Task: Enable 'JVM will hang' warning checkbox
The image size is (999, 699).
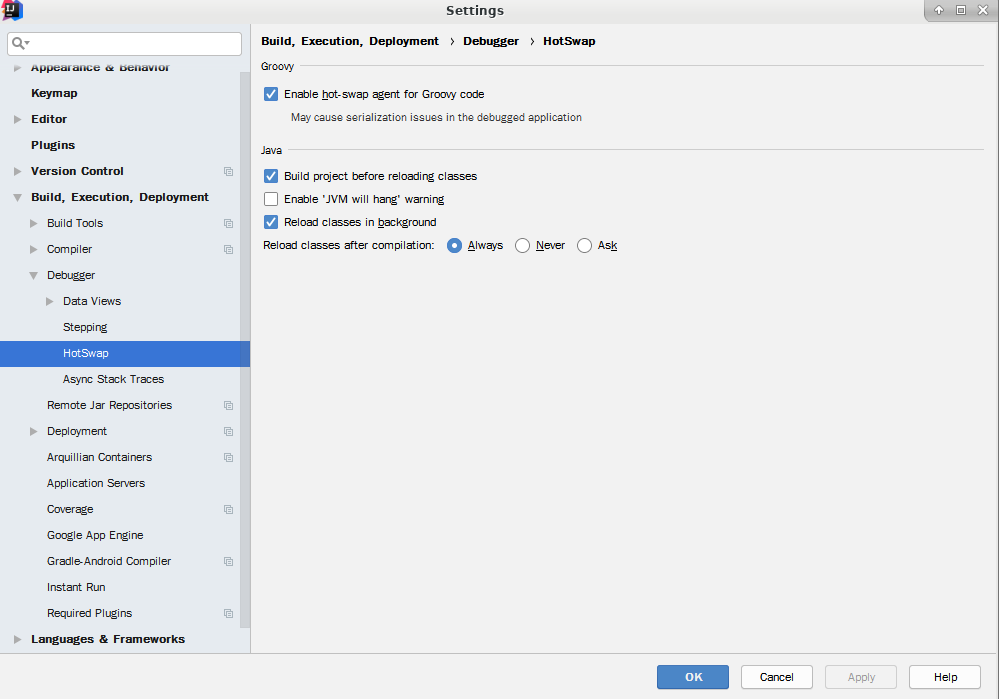Action: click(271, 199)
